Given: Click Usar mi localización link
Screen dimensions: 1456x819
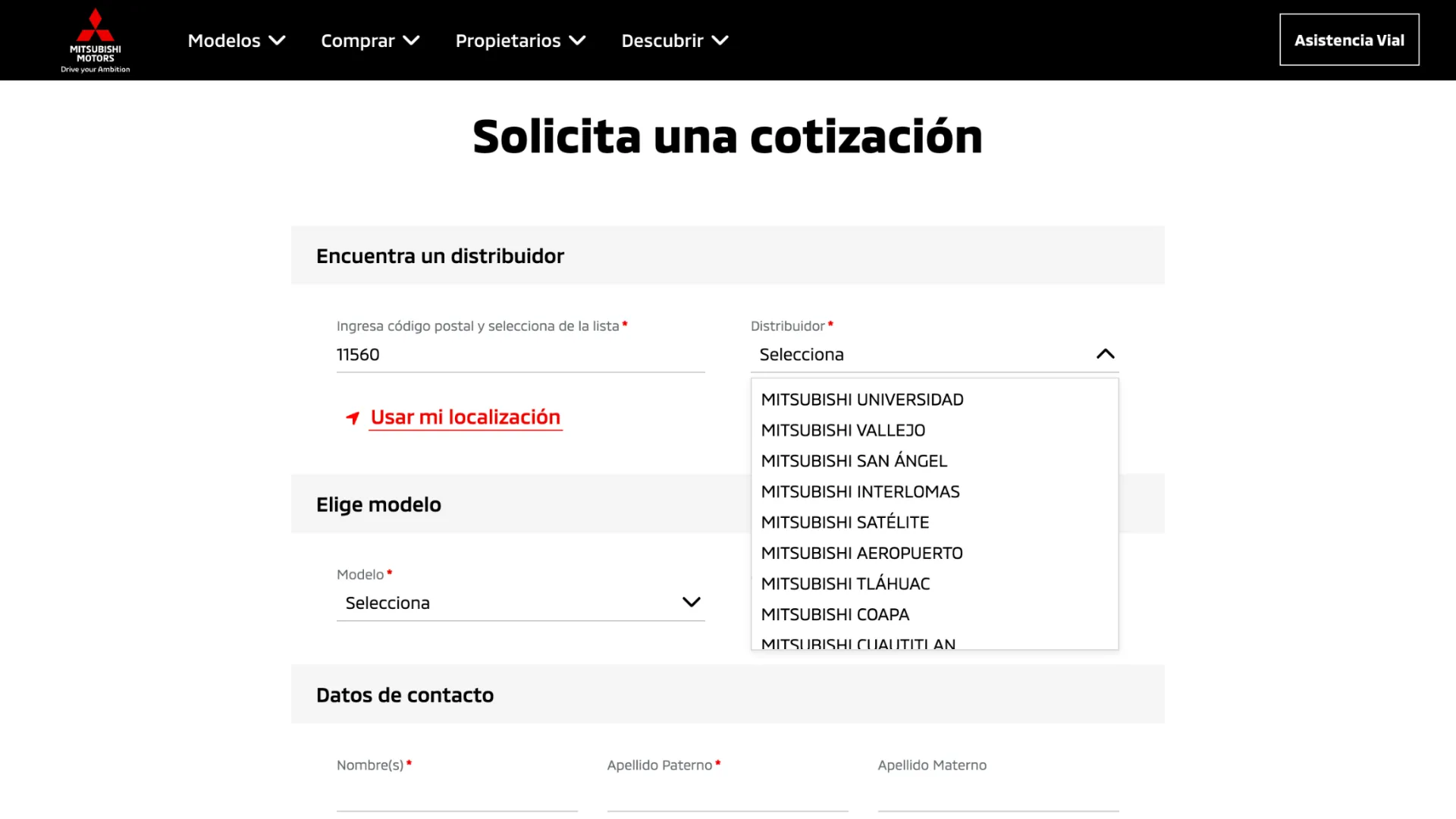Looking at the screenshot, I should pyautogui.click(x=465, y=417).
